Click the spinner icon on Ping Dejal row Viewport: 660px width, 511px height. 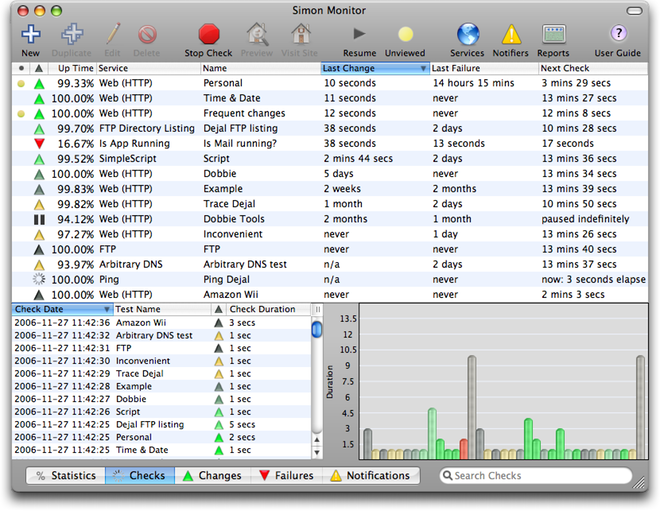[39, 279]
